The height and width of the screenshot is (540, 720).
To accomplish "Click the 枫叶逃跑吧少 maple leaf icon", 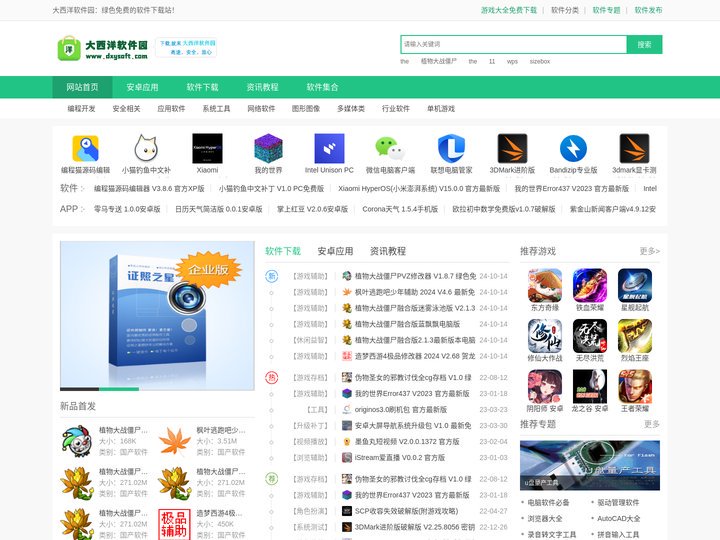I will (174, 441).
